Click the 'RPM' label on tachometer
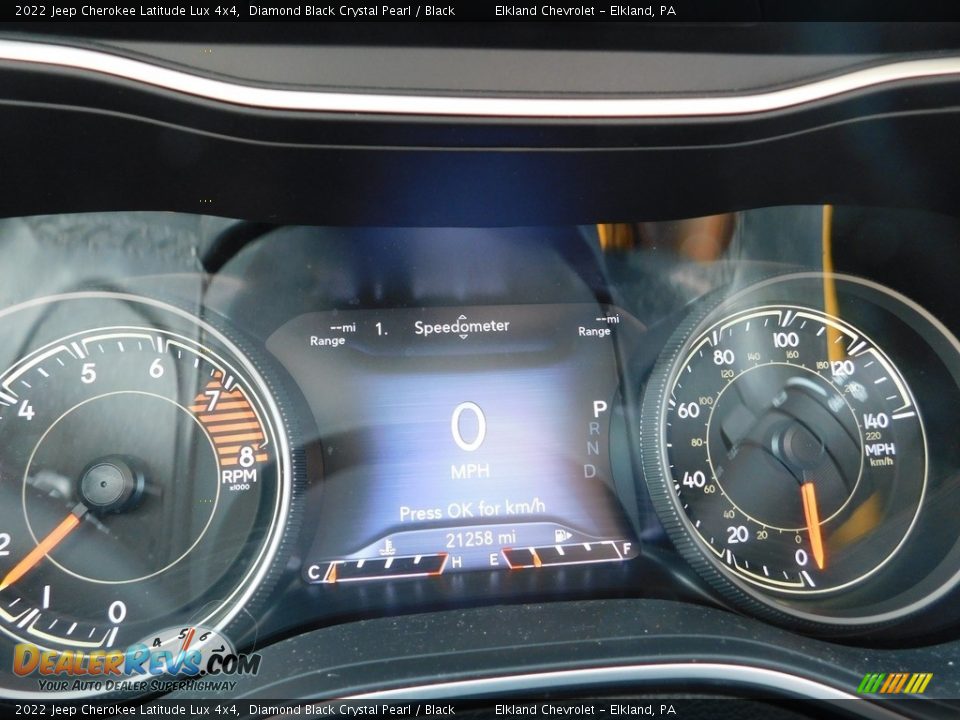 pos(239,476)
